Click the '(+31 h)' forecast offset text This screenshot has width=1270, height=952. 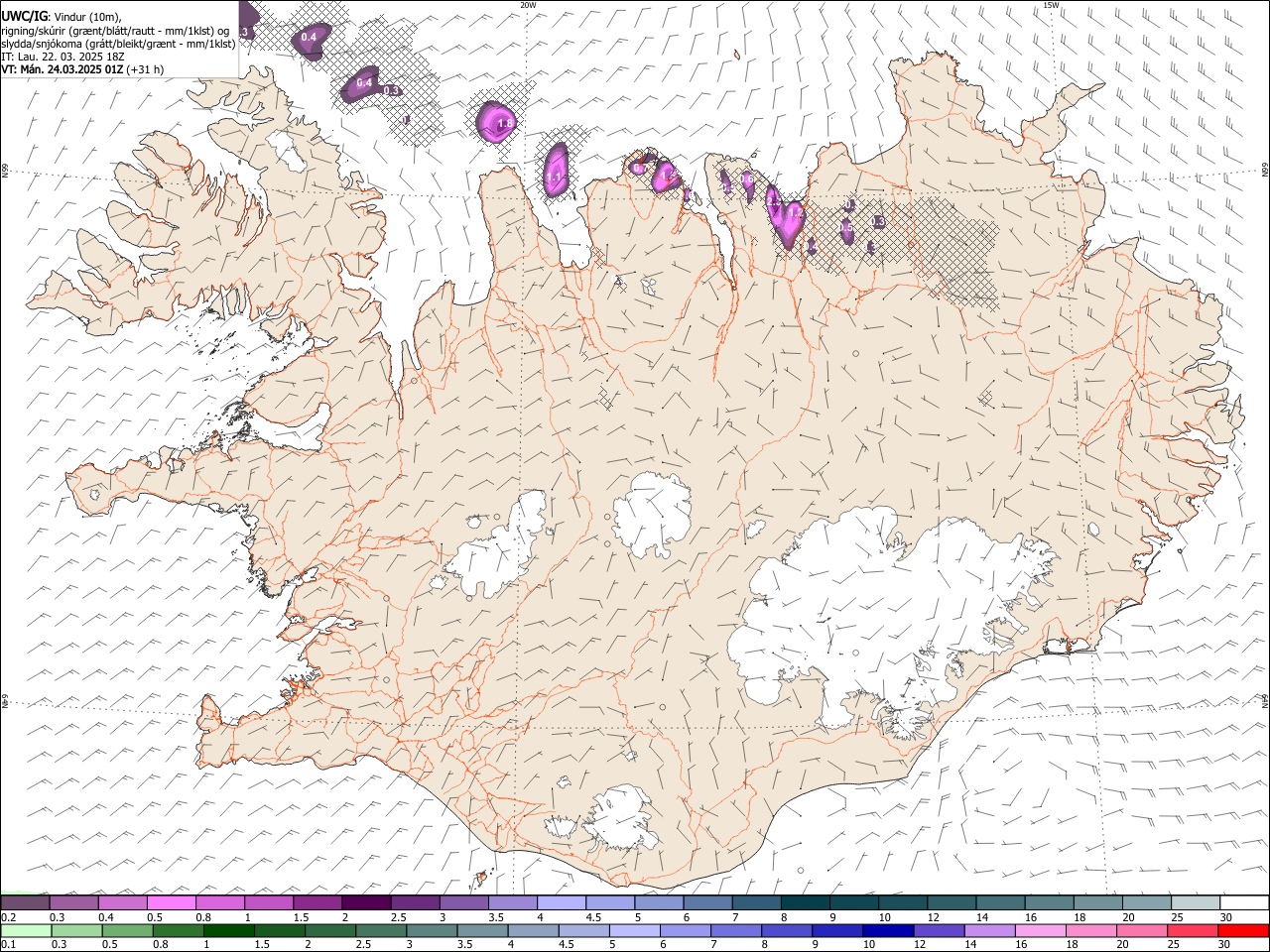pyautogui.click(x=146, y=69)
